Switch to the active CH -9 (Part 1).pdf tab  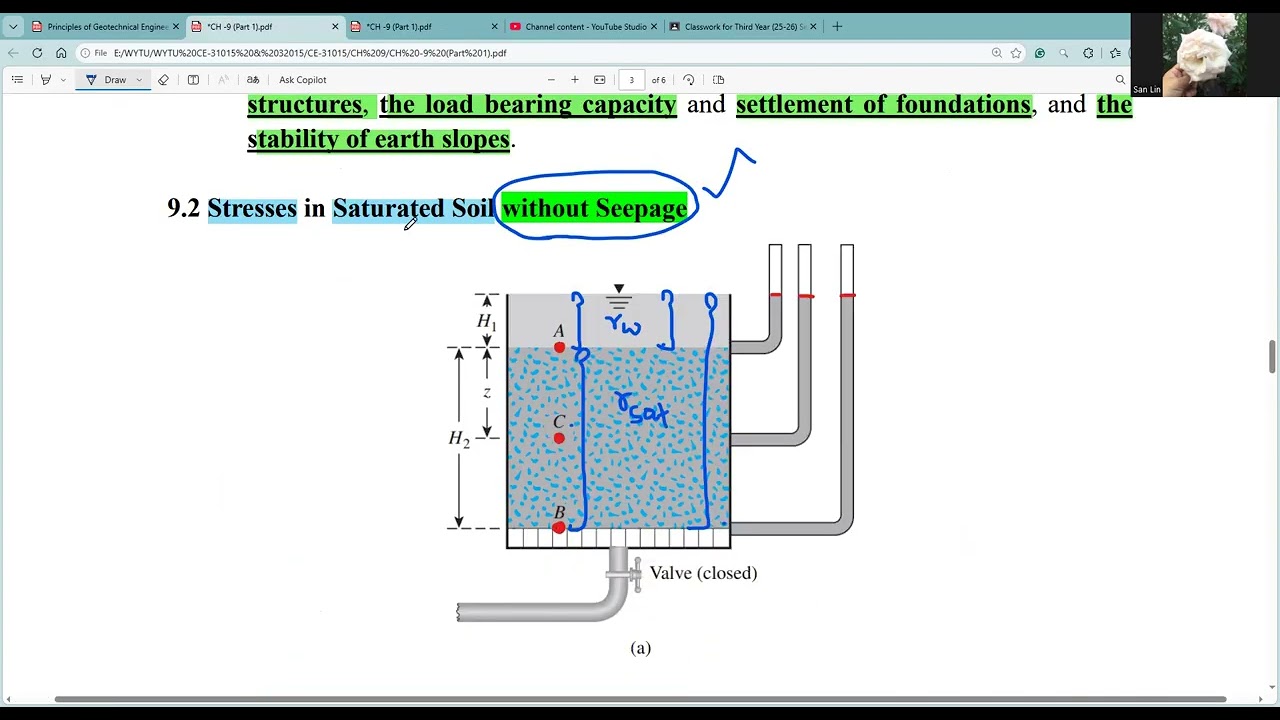pos(263,27)
